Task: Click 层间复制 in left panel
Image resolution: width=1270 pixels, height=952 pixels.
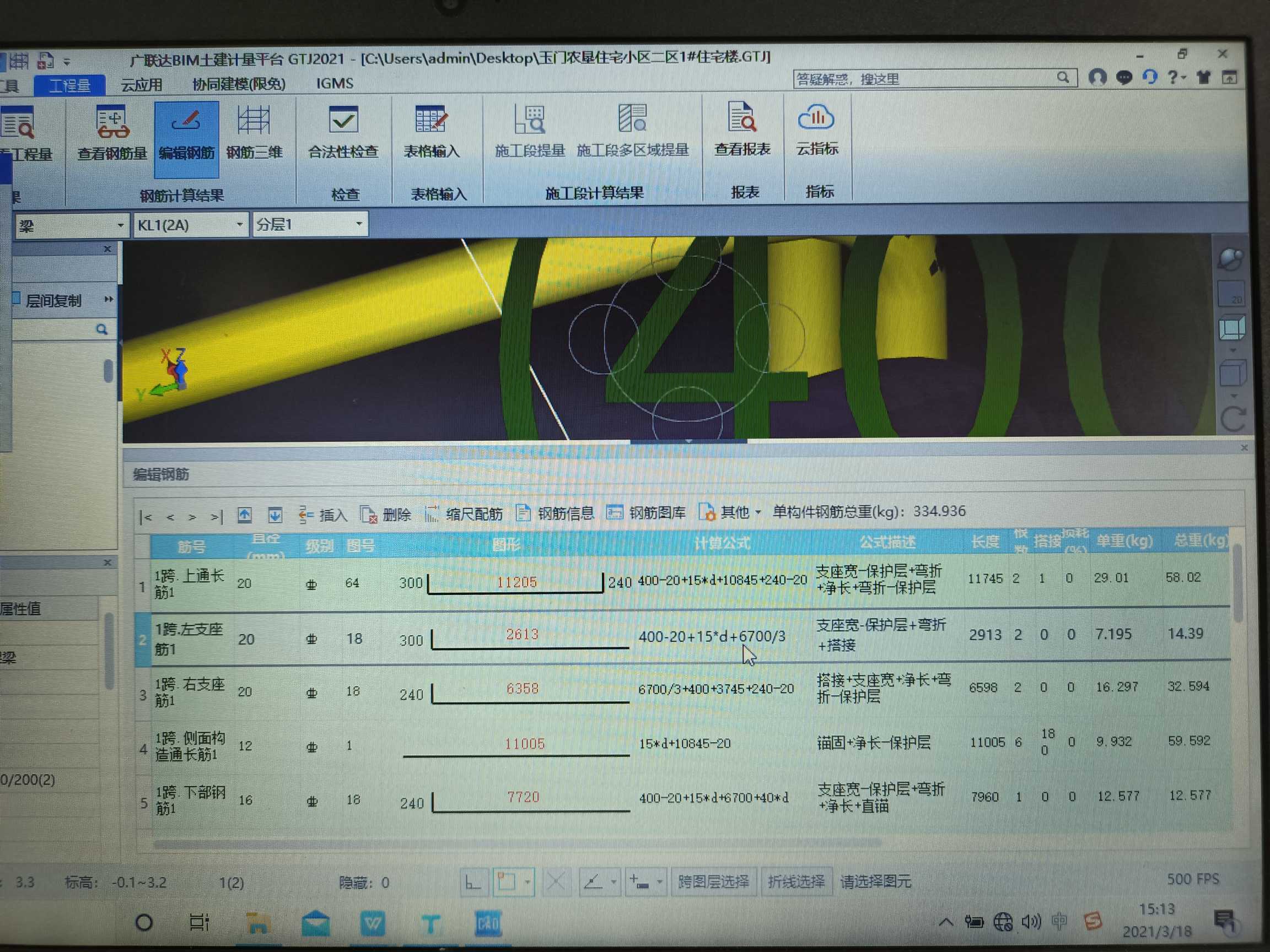Action: (47, 300)
